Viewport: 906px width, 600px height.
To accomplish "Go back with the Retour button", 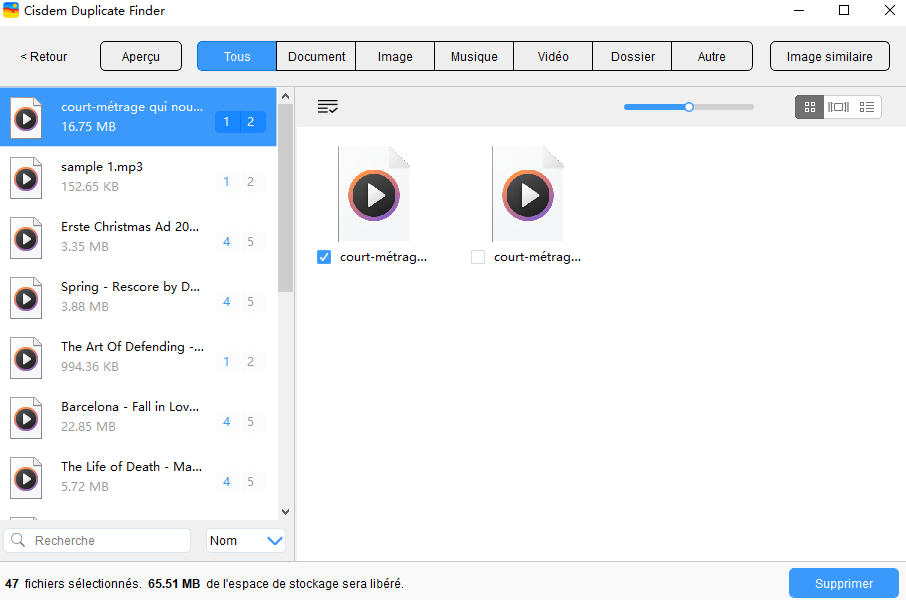I will 43,57.
